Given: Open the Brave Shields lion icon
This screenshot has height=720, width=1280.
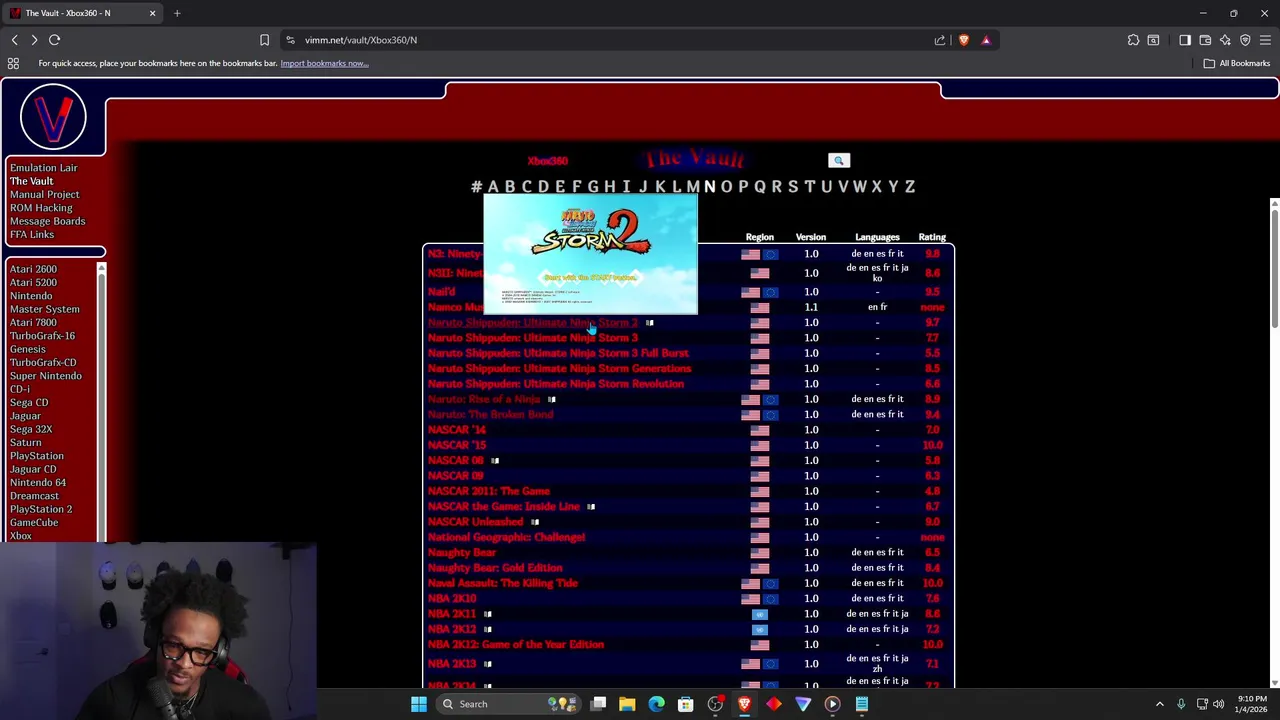Looking at the screenshot, I should coord(964,40).
